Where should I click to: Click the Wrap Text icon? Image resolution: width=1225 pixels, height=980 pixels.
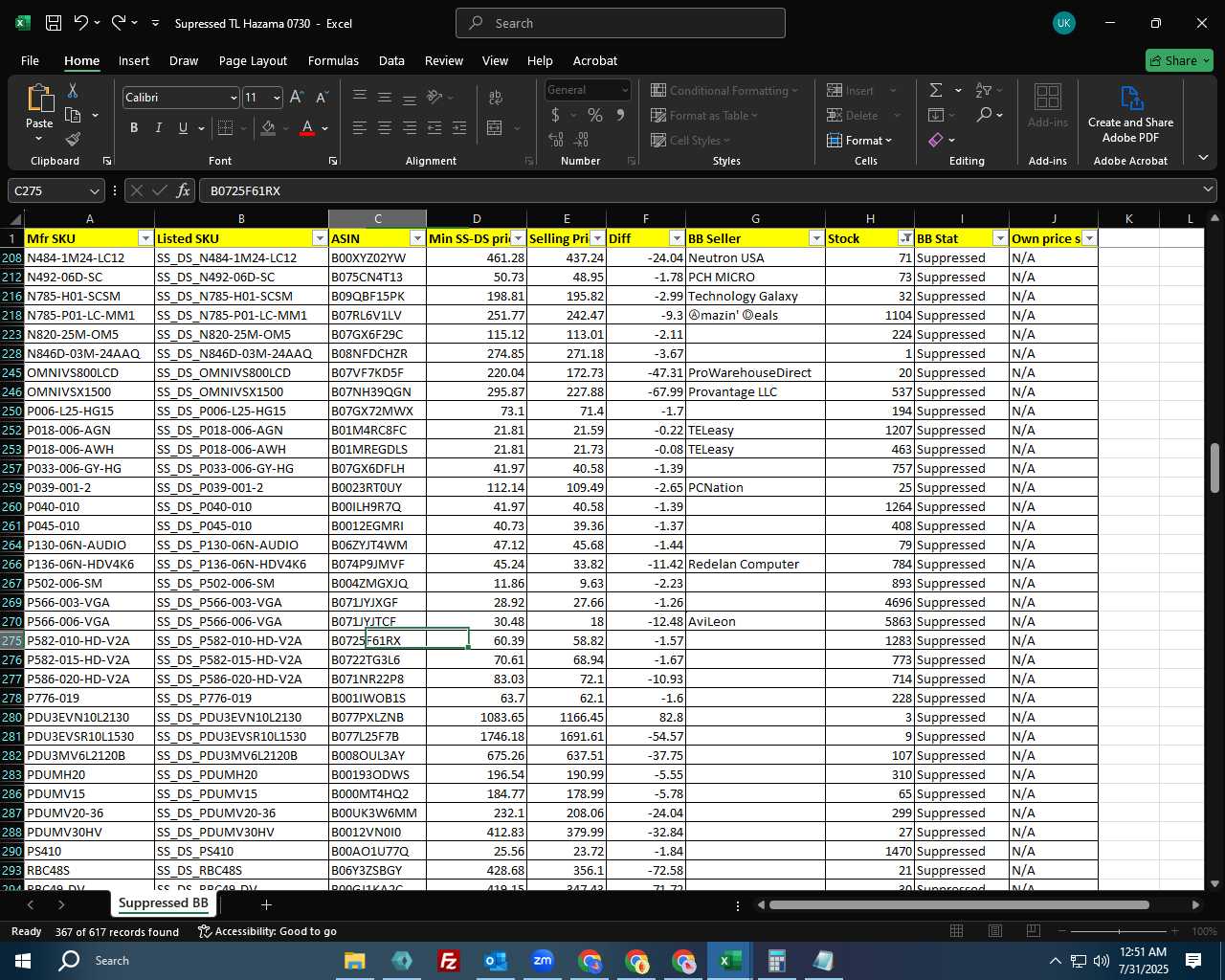(x=495, y=98)
